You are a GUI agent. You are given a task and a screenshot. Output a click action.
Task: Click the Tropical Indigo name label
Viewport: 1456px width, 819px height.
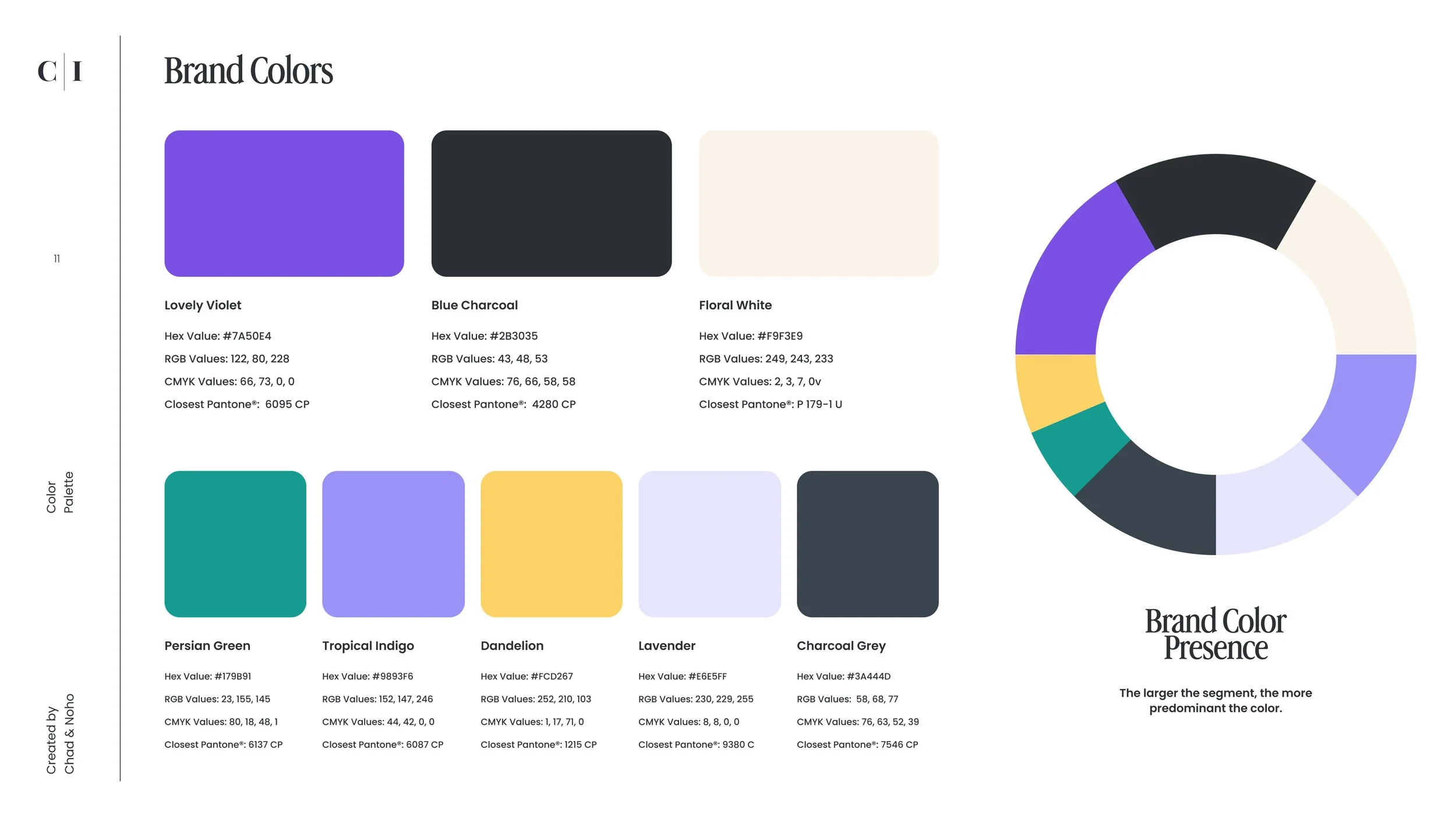tap(368, 646)
